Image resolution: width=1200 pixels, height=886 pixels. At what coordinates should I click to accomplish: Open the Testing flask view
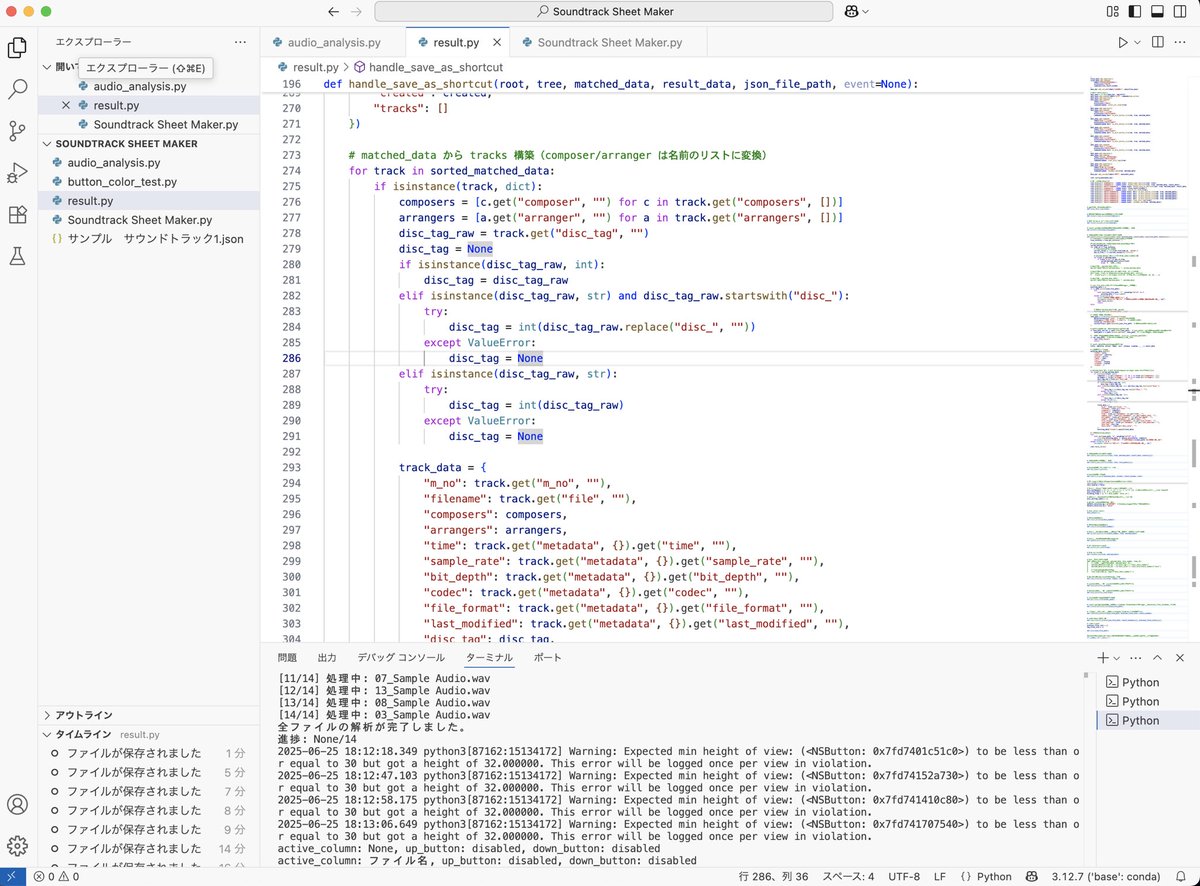click(x=17, y=257)
